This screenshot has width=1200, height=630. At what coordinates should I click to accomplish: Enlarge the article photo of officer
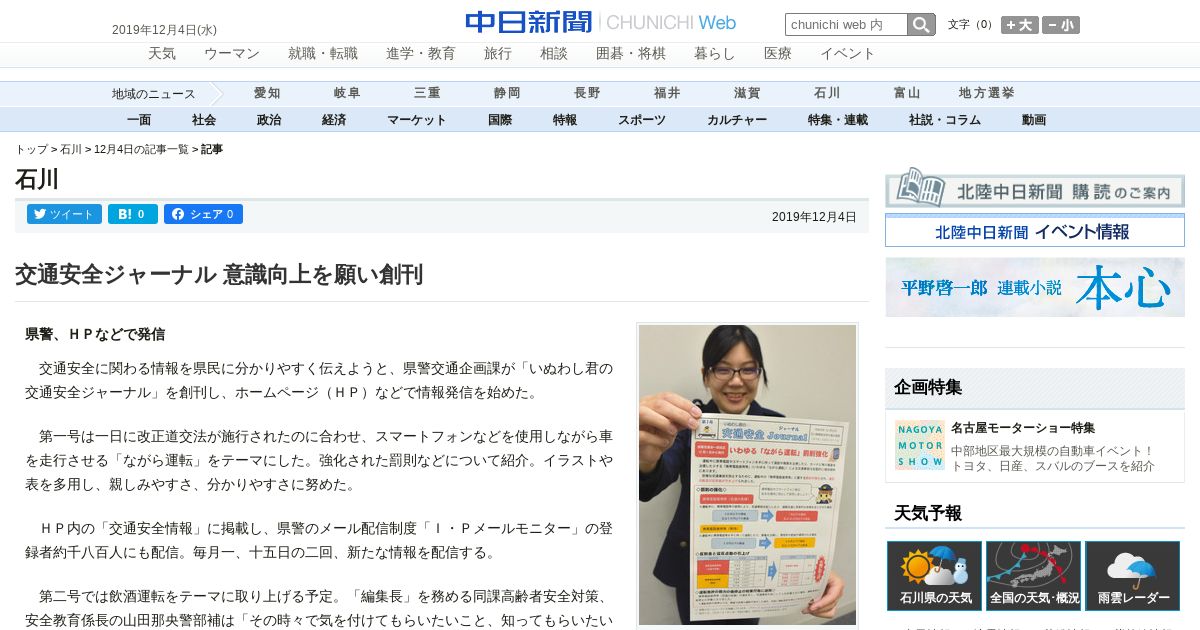[747, 476]
